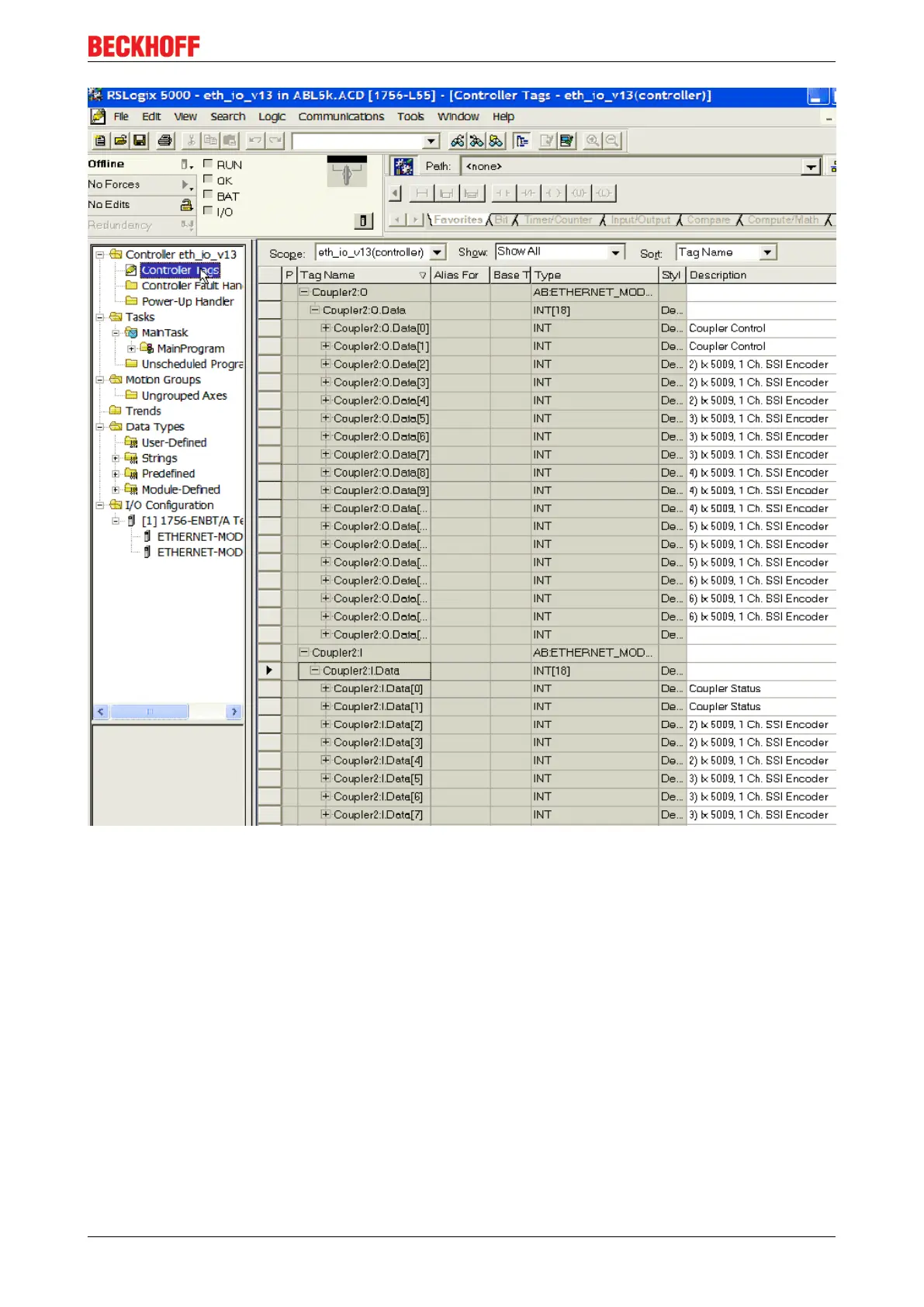Toggle the controller organizer tree icon

pos(522,140)
